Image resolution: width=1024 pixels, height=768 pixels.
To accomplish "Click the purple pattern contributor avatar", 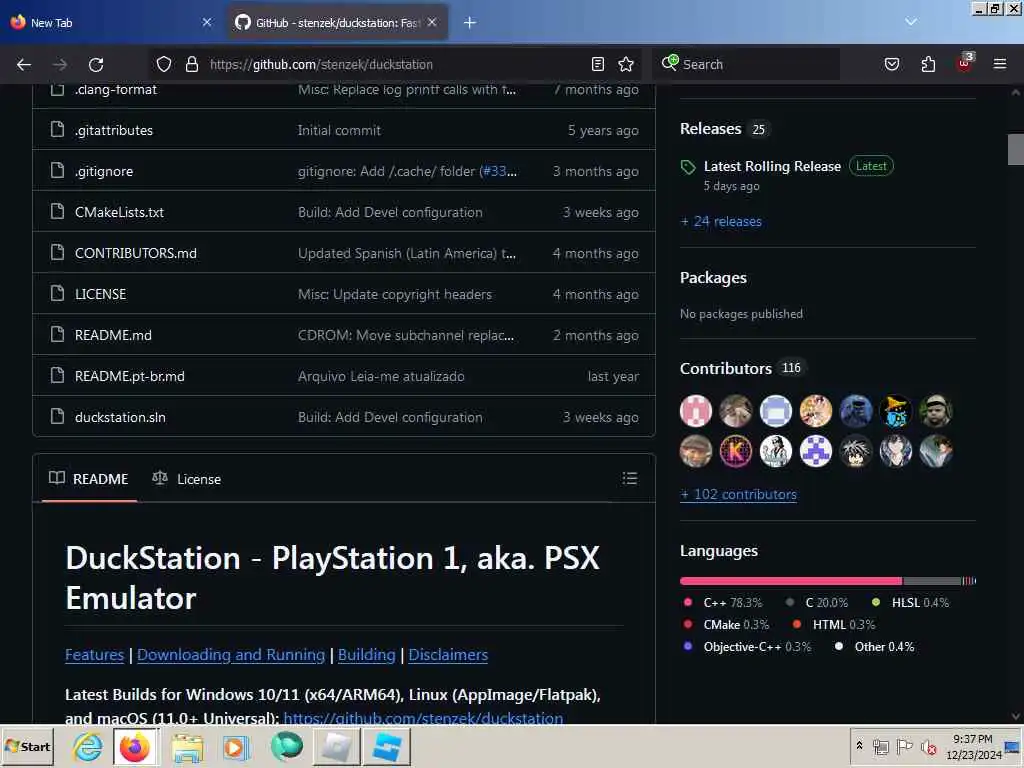I will pos(816,451).
